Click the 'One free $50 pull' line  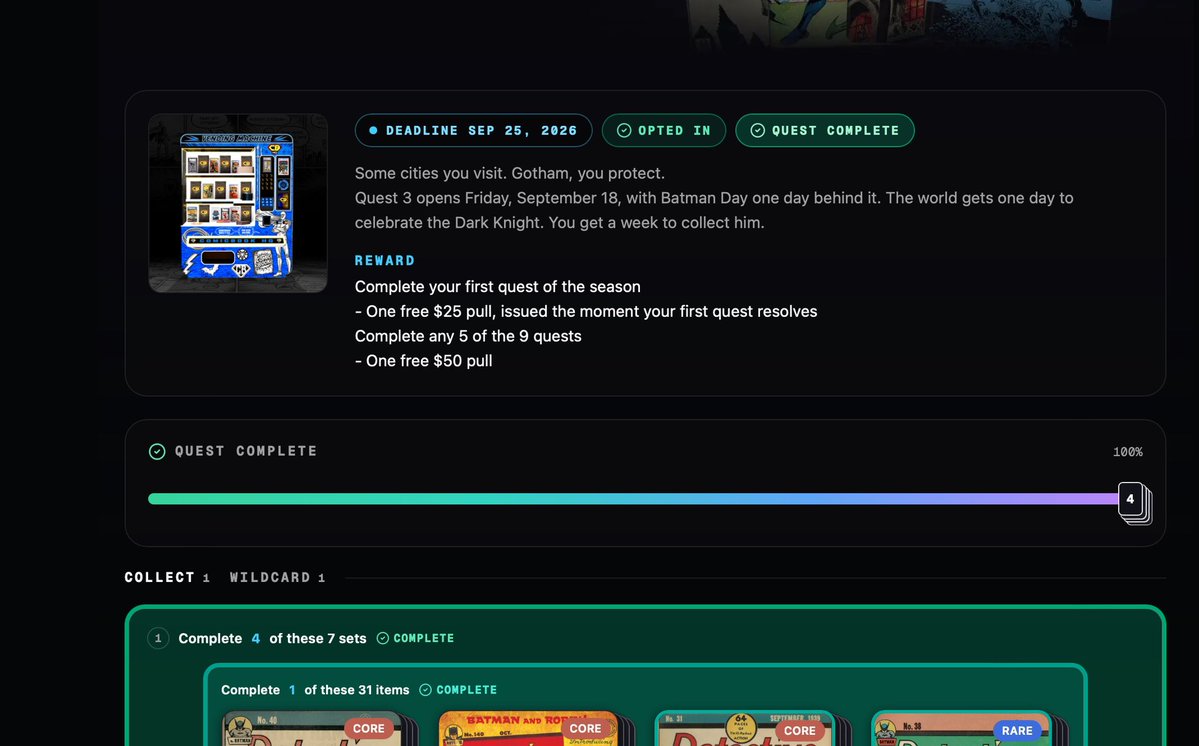point(424,361)
